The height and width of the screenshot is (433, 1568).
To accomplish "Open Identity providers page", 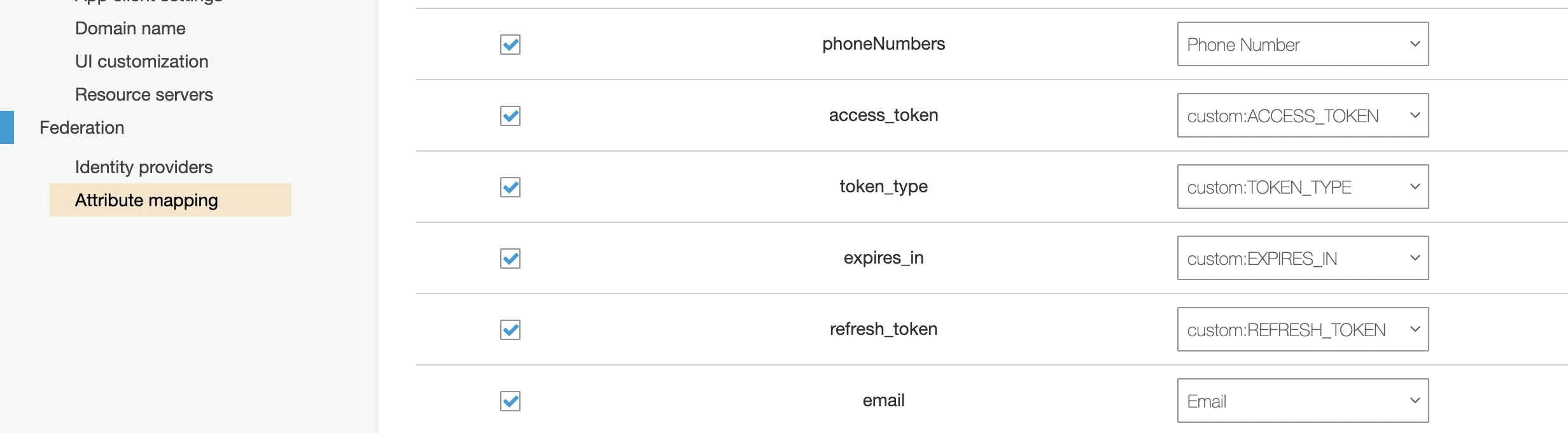I will [x=144, y=167].
